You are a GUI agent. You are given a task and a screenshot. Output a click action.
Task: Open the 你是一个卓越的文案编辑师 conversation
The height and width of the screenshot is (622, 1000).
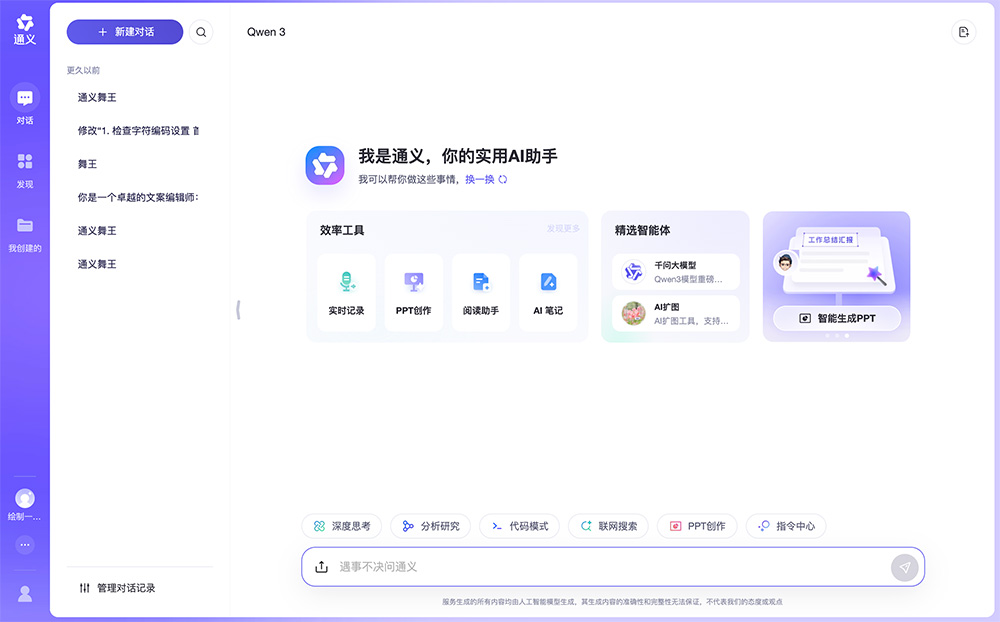tap(139, 197)
